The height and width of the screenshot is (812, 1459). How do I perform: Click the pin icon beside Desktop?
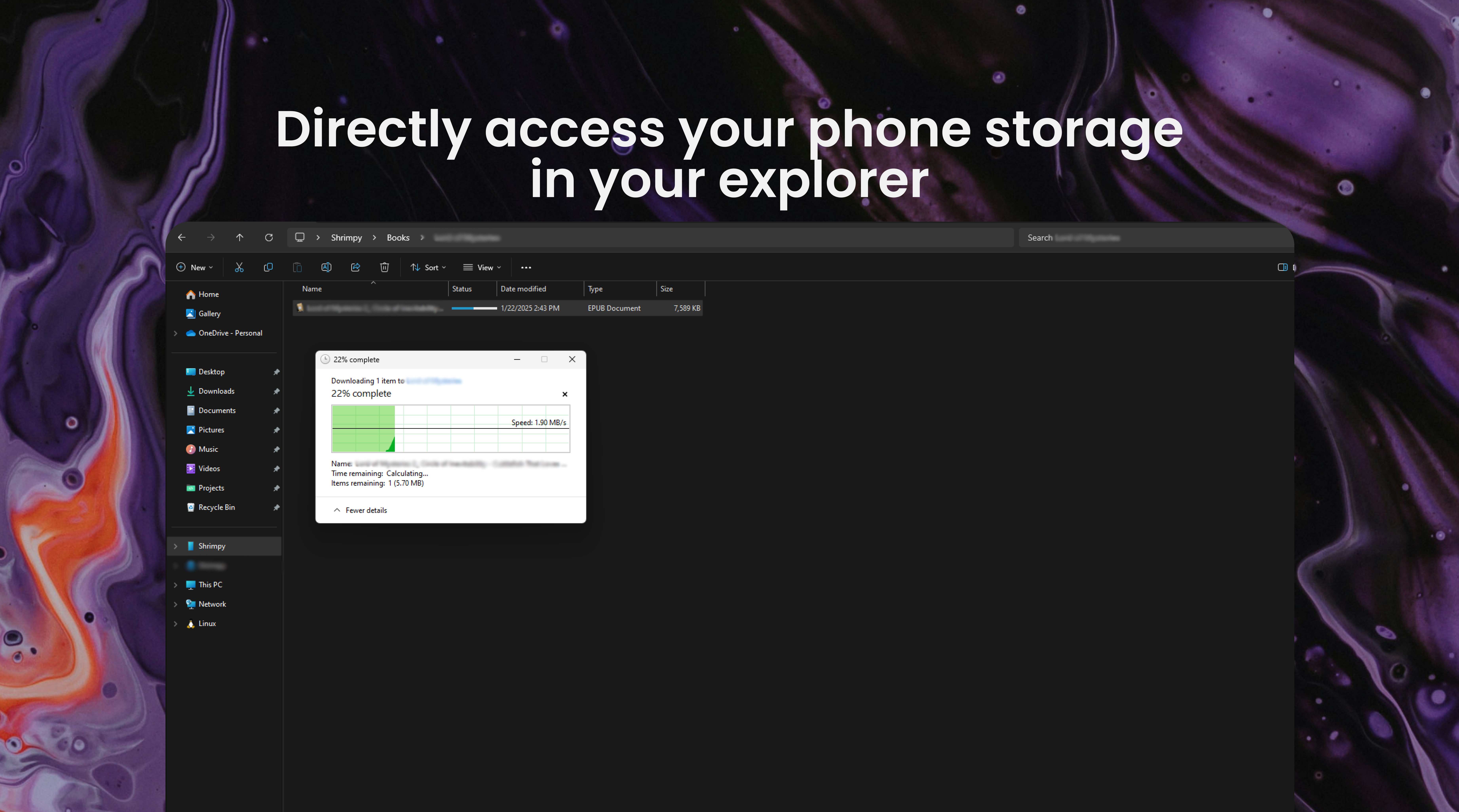(x=276, y=372)
